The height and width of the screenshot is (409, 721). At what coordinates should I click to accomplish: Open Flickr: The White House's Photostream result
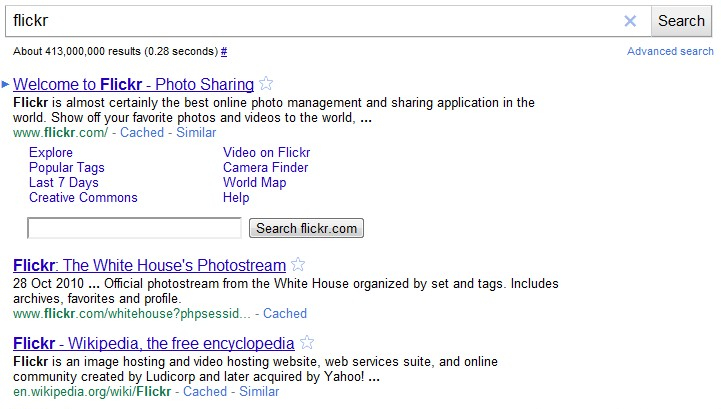tap(149, 265)
